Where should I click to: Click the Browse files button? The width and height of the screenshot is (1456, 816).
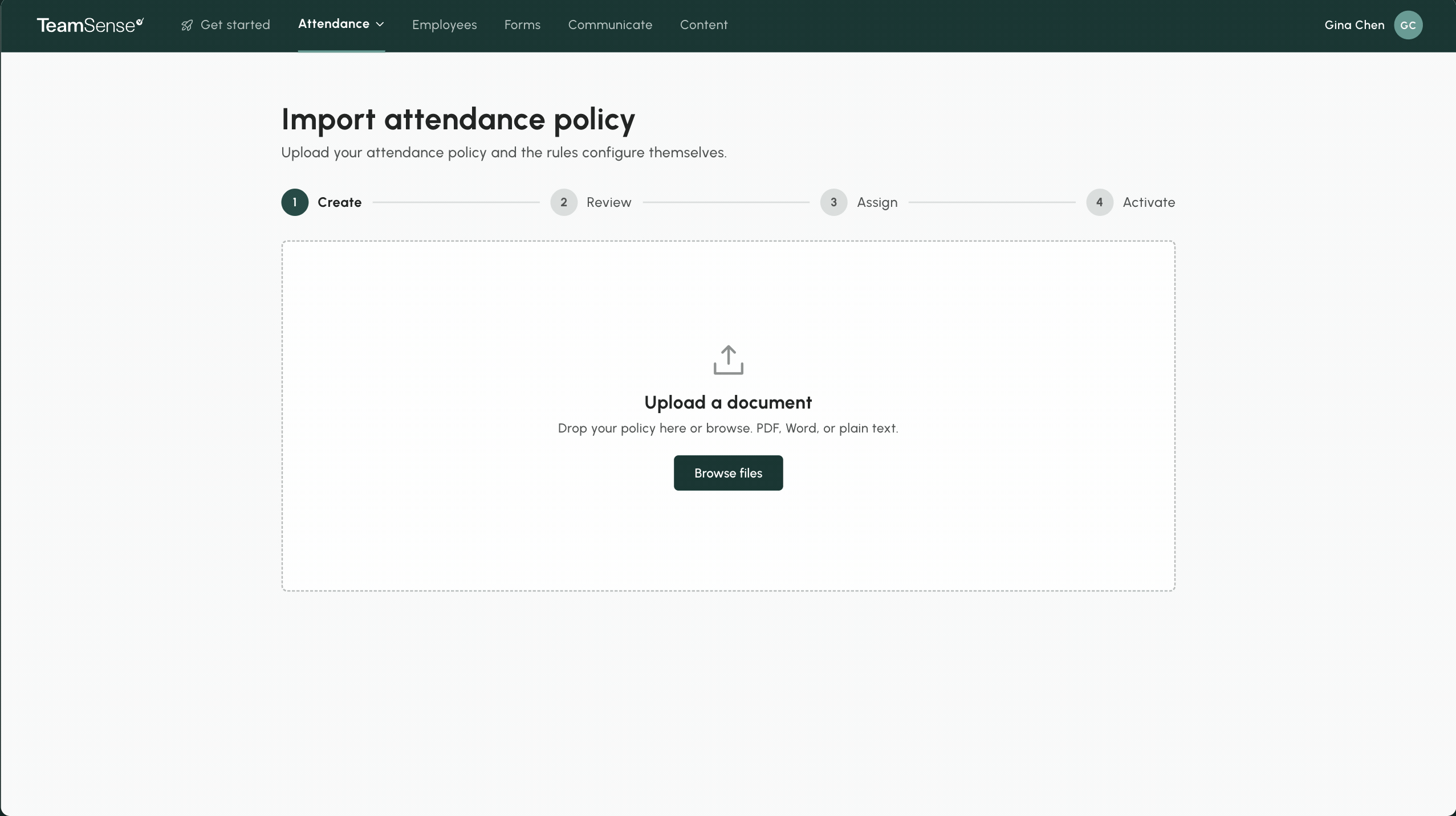[729, 473]
